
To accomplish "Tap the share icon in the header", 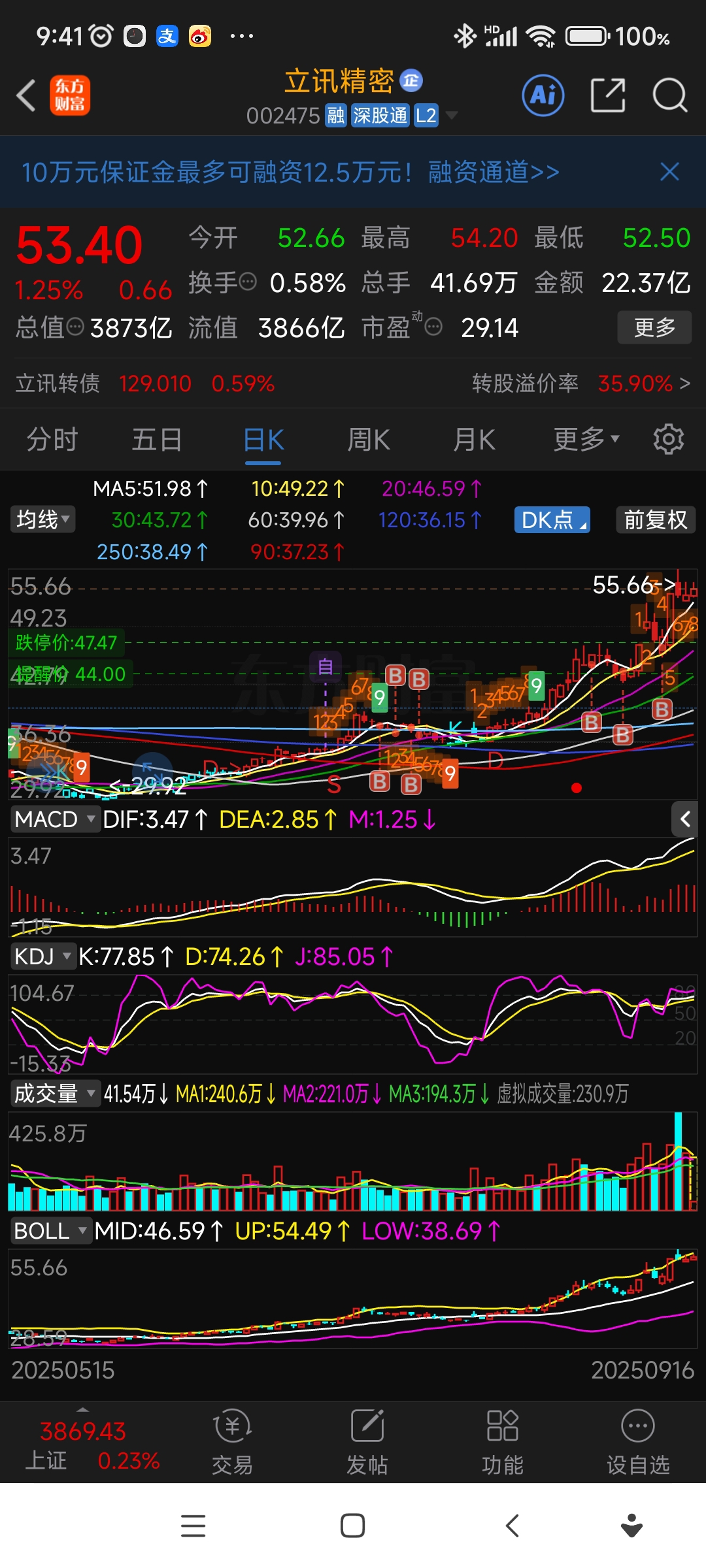I will [x=608, y=95].
